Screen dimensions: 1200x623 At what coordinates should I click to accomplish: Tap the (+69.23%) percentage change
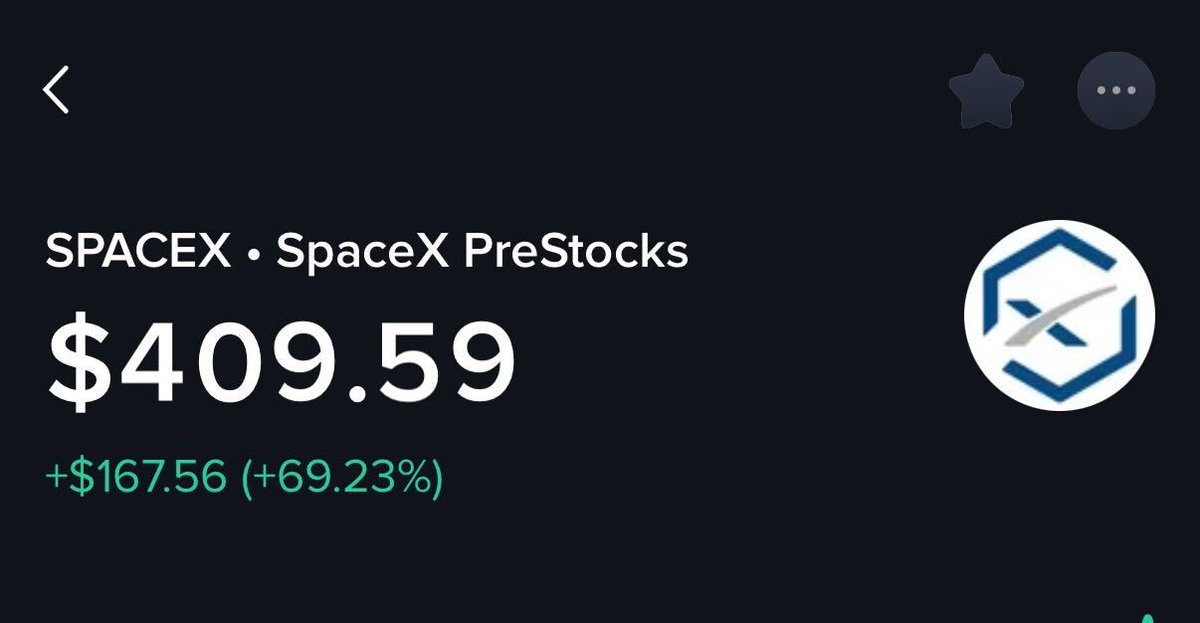(341, 477)
